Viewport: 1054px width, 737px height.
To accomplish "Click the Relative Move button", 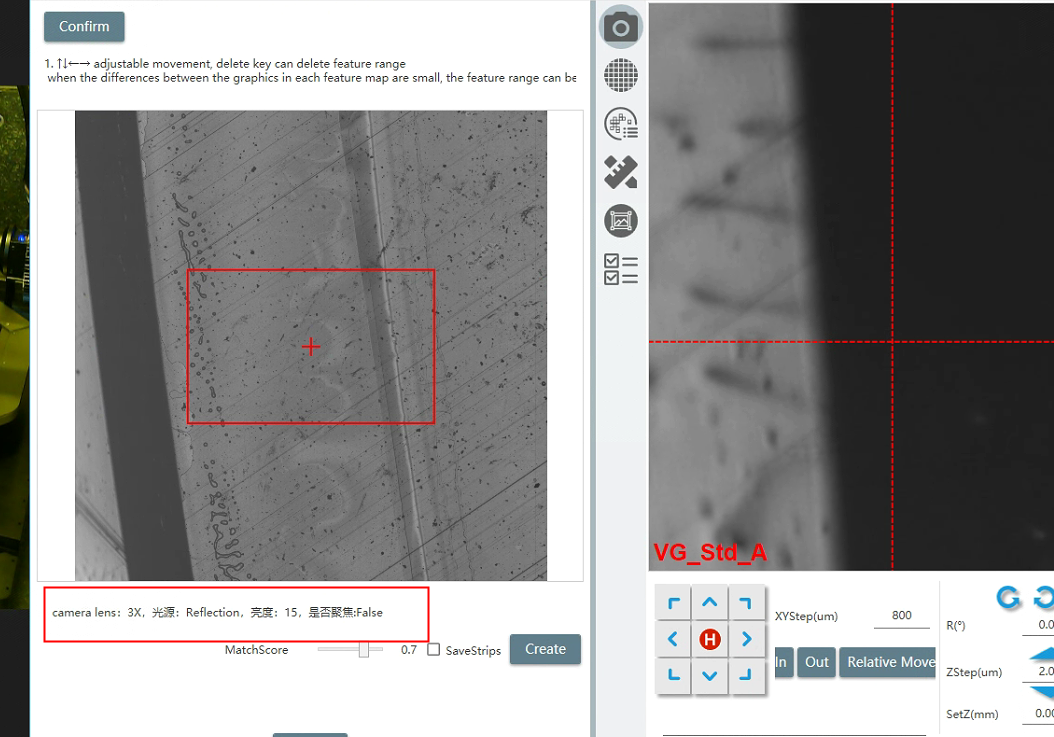I will pos(888,662).
